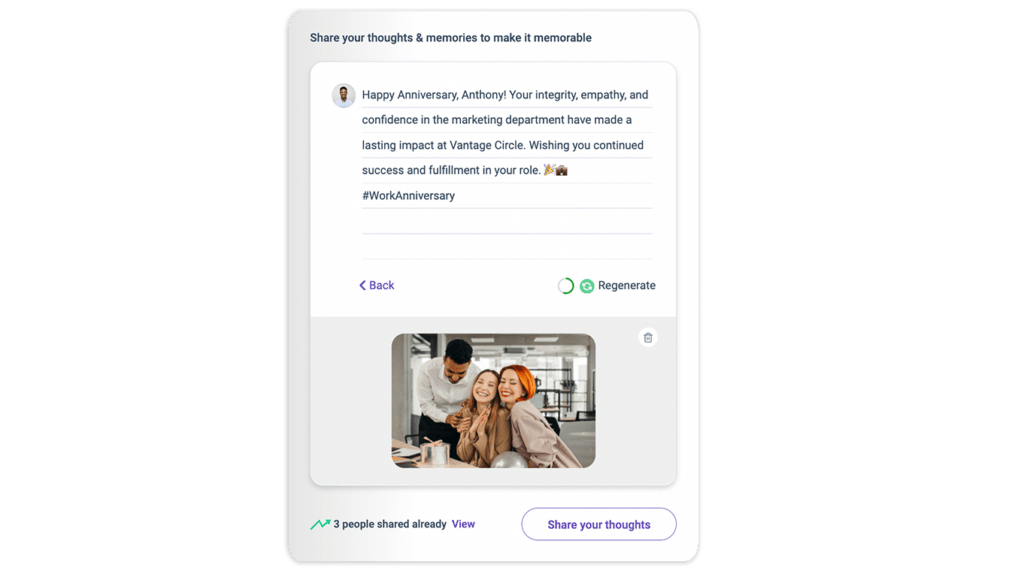Click the #WorkAnniversary hashtag line
This screenshot has height=574, width=1024.
(x=408, y=195)
